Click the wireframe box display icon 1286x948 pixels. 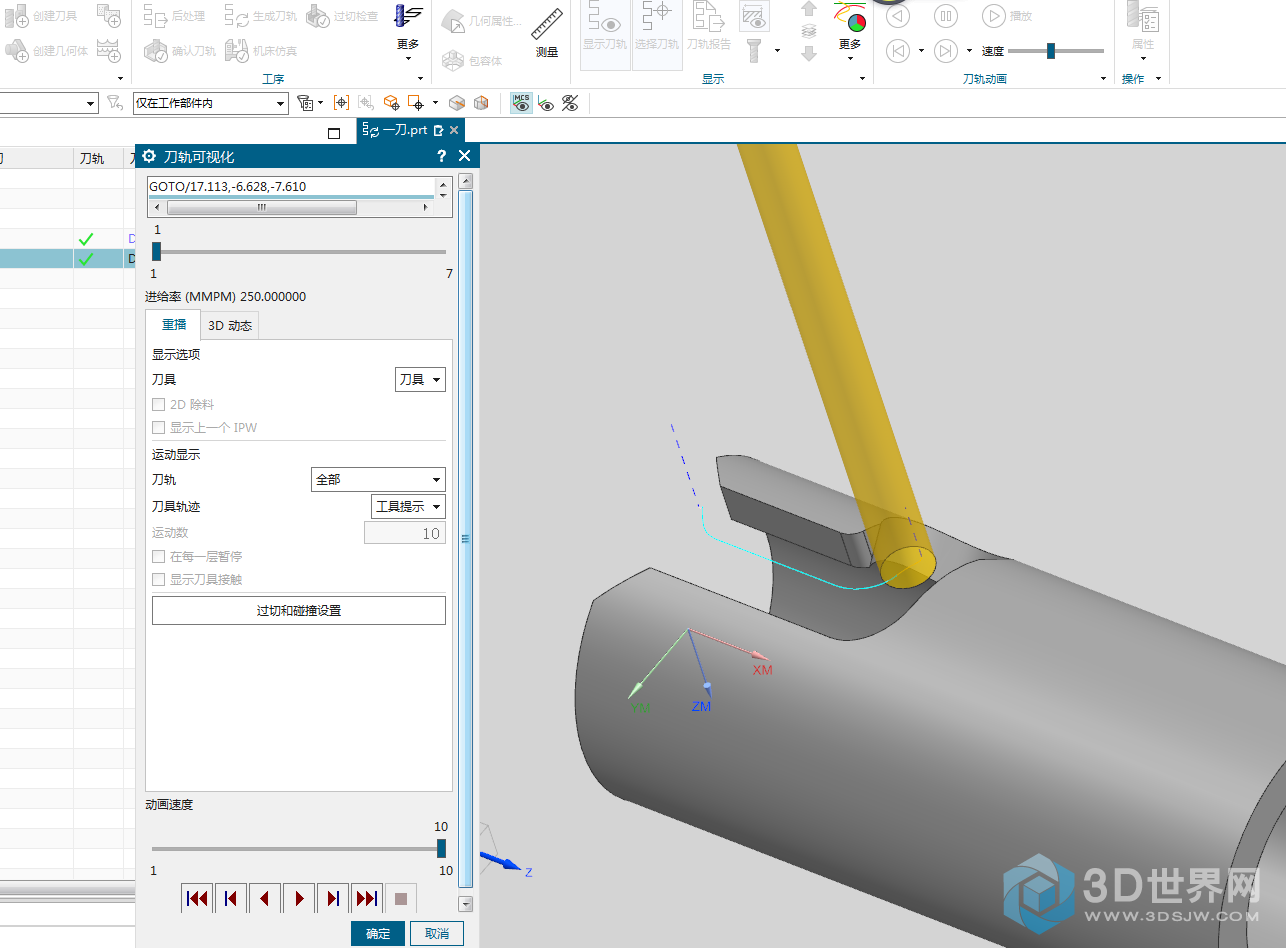[481, 102]
